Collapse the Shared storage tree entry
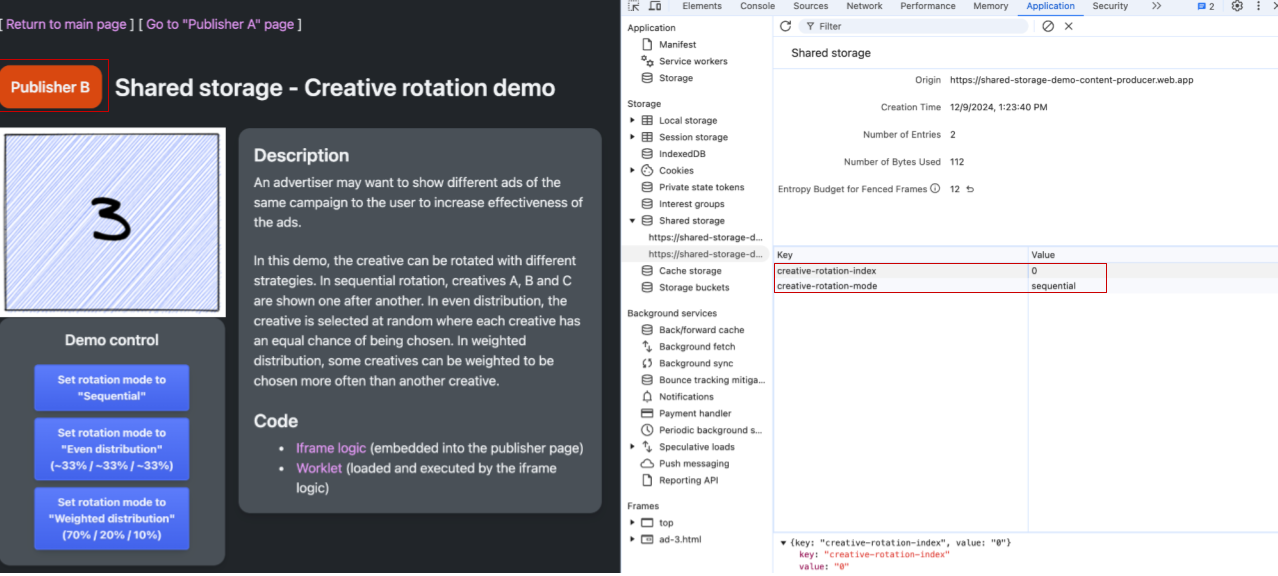This screenshot has height=576, width=1278. [633, 220]
